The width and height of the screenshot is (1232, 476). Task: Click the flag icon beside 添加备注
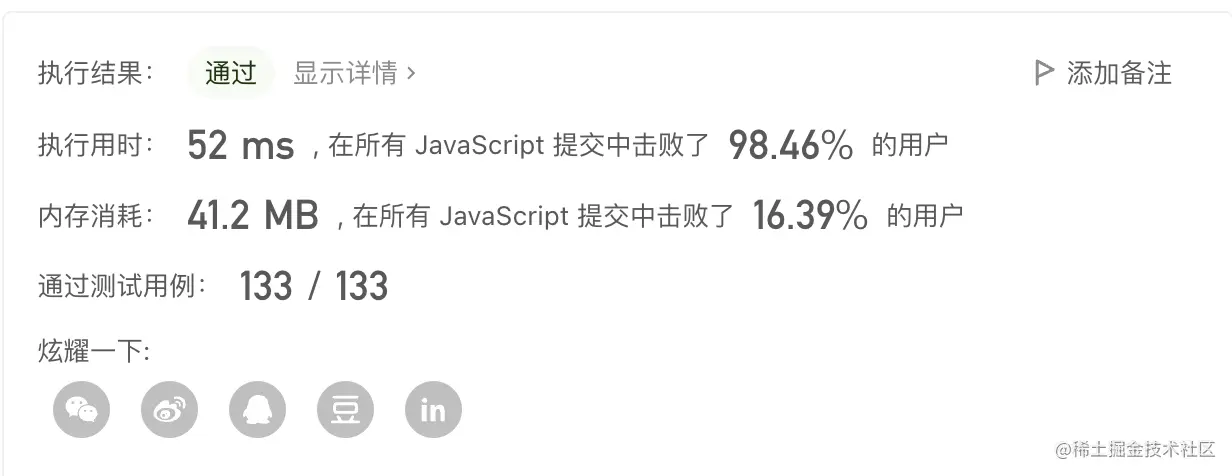(x=1044, y=73)
